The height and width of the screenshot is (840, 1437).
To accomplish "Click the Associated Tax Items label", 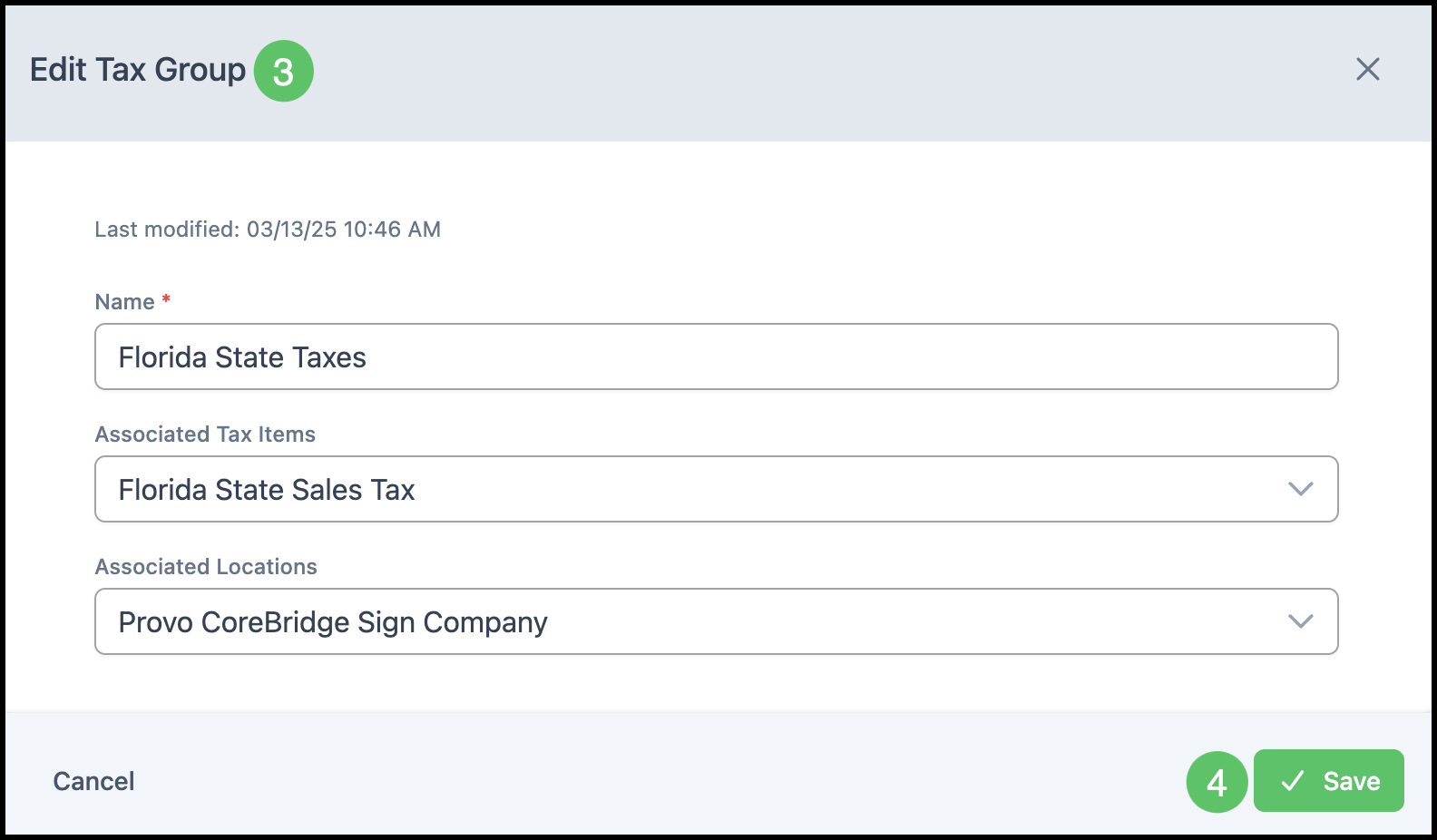I will [x=205, y=435].
